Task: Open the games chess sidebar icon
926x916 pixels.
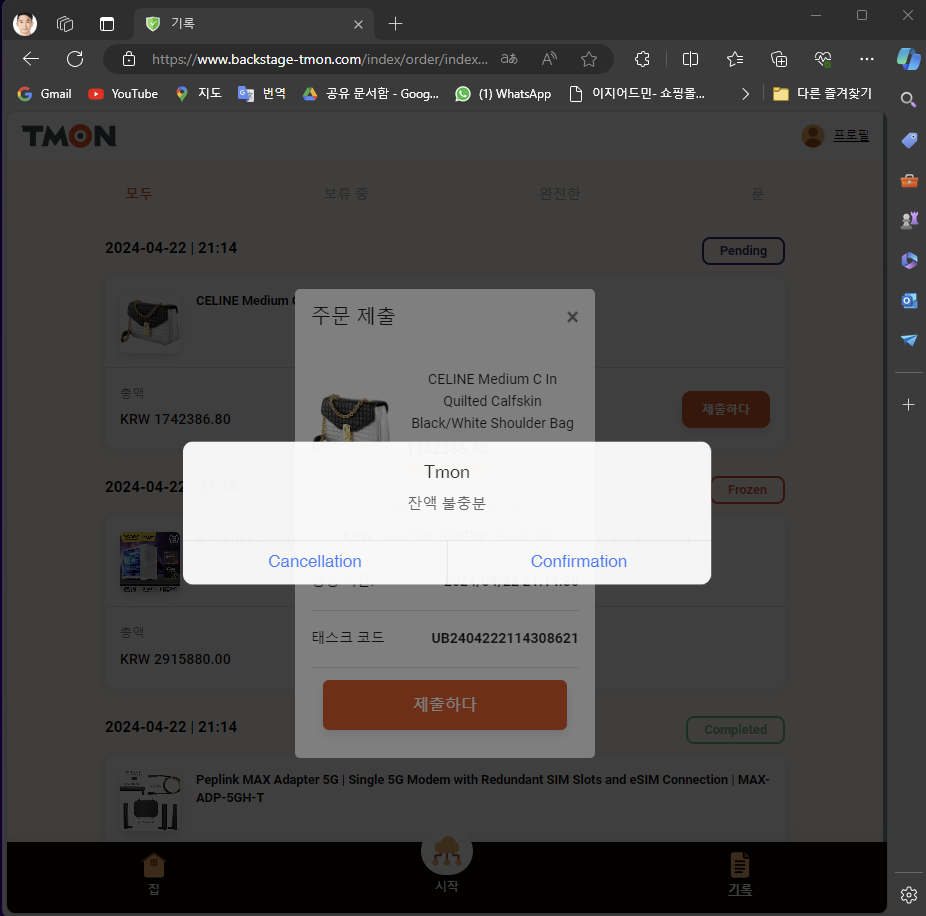Action: click(x=909, y=220)
